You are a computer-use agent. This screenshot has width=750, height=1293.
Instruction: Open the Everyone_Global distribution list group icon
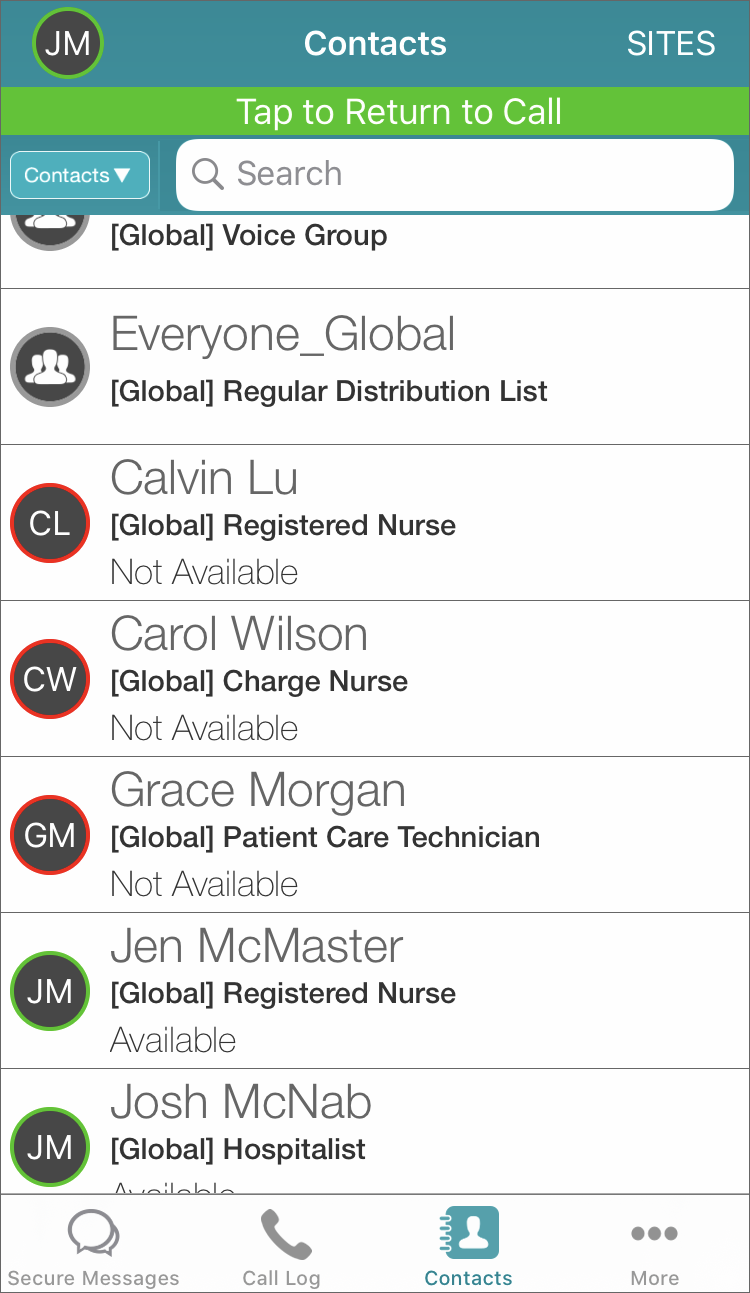pos(49,367)
